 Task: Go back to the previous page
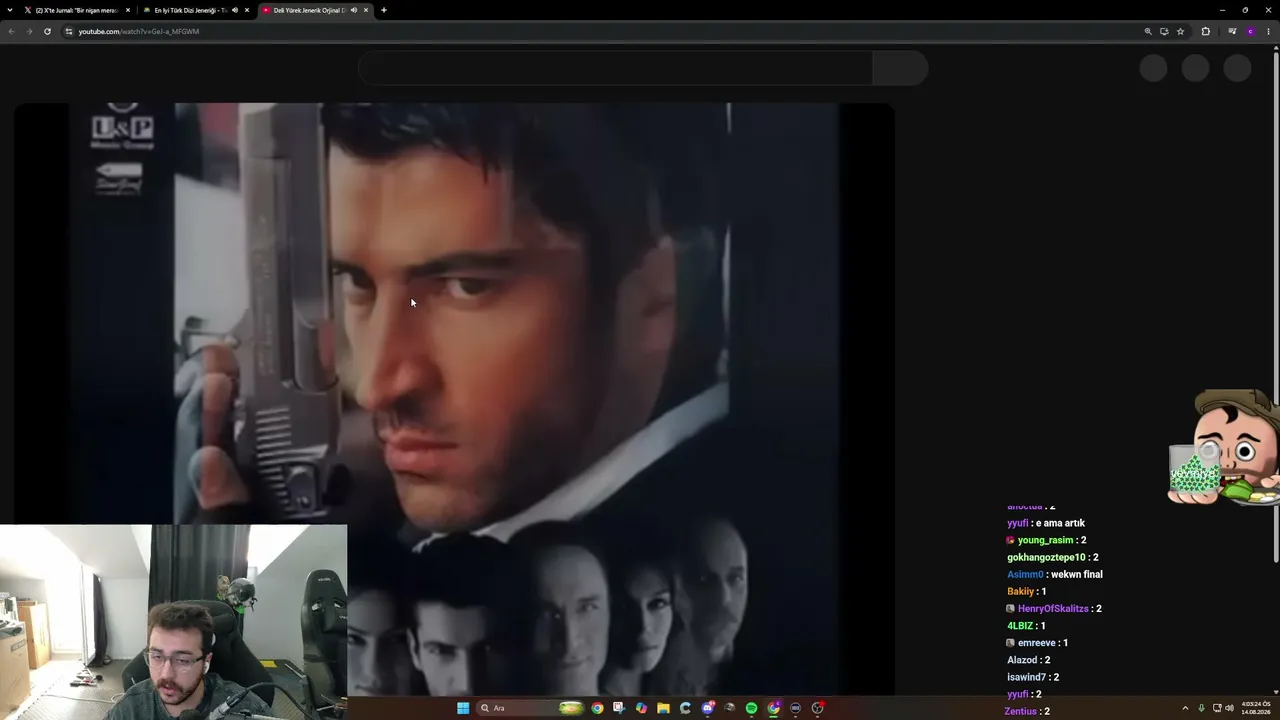pyautogui.click(x=12, y=31)
